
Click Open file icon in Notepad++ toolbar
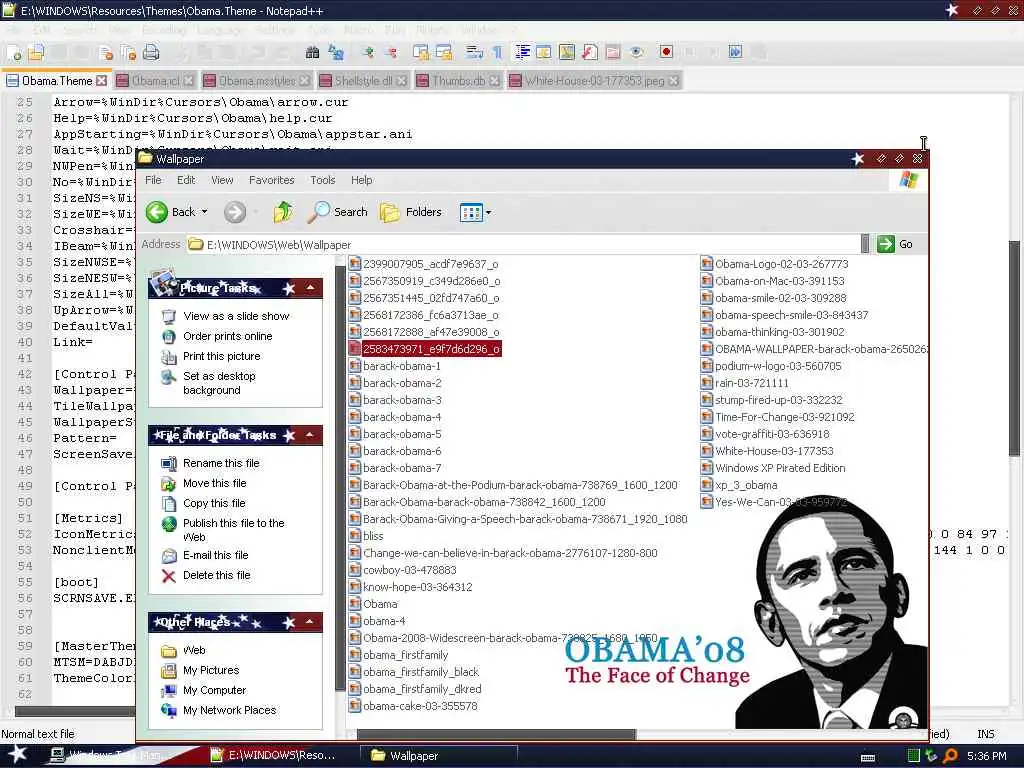click(36, 52)
